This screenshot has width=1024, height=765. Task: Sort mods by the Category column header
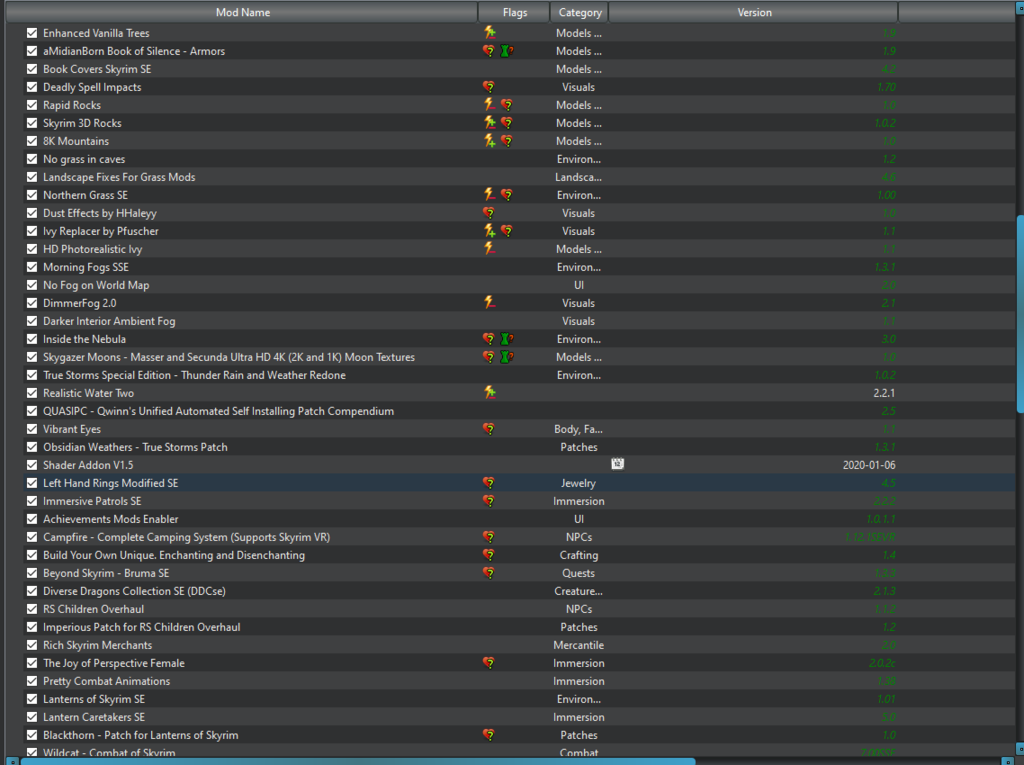tap(580, 13)
